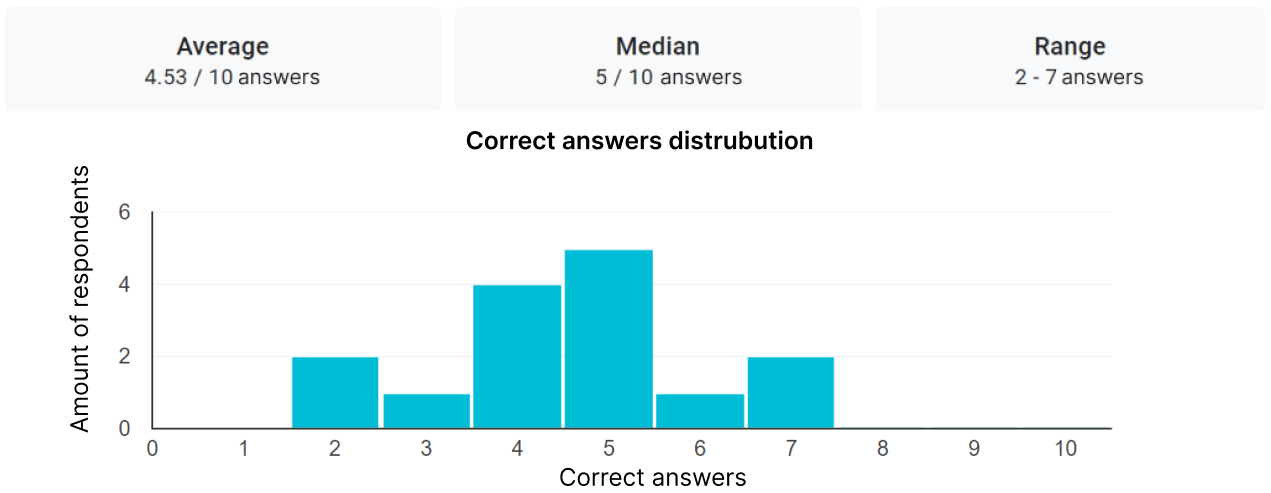Viewport: 1271px width, 493px height.
Task: Click the Median summary card
Action: click(658, 59)
